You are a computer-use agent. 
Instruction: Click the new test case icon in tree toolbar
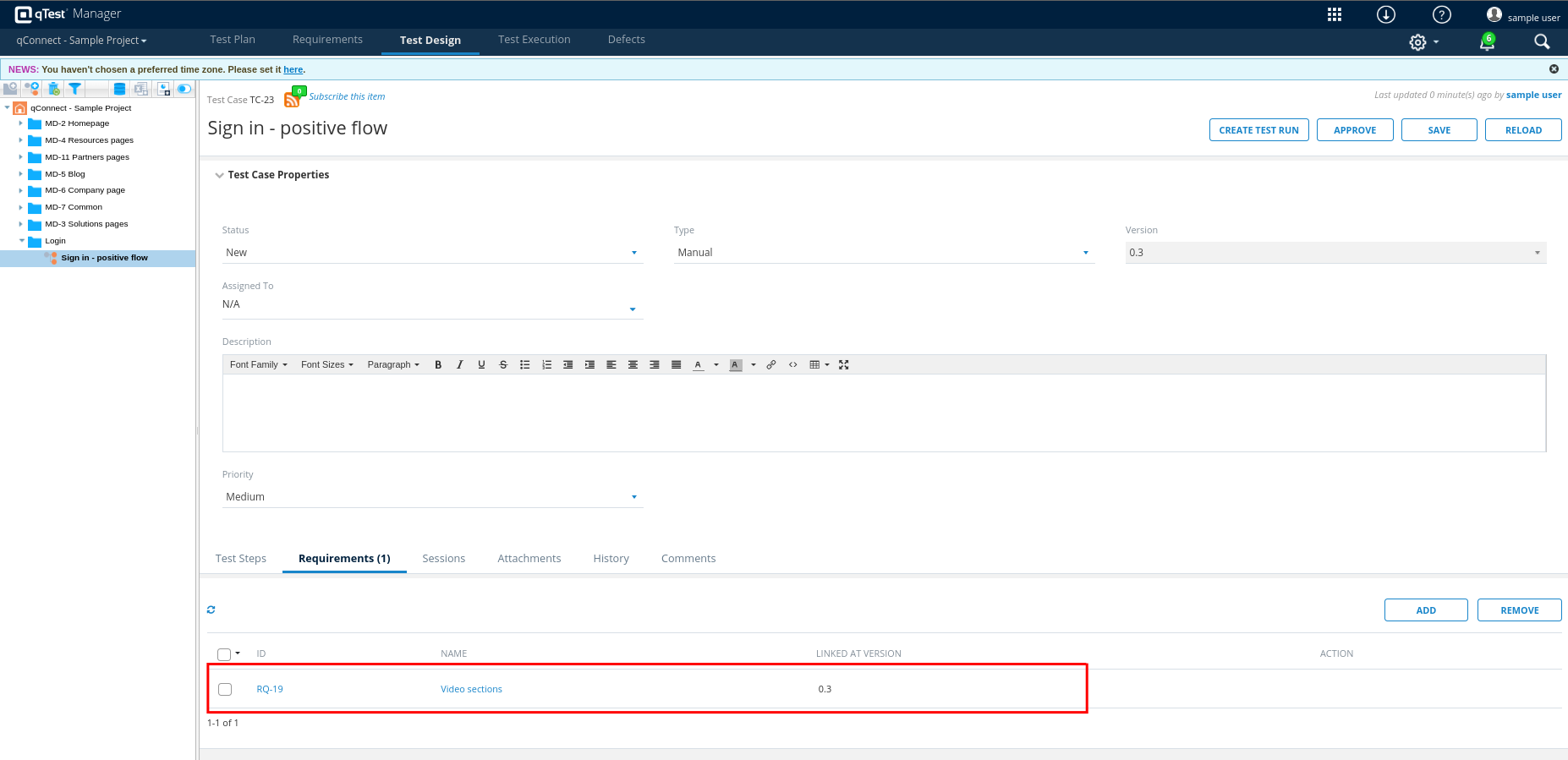click(x=32, y=89)
